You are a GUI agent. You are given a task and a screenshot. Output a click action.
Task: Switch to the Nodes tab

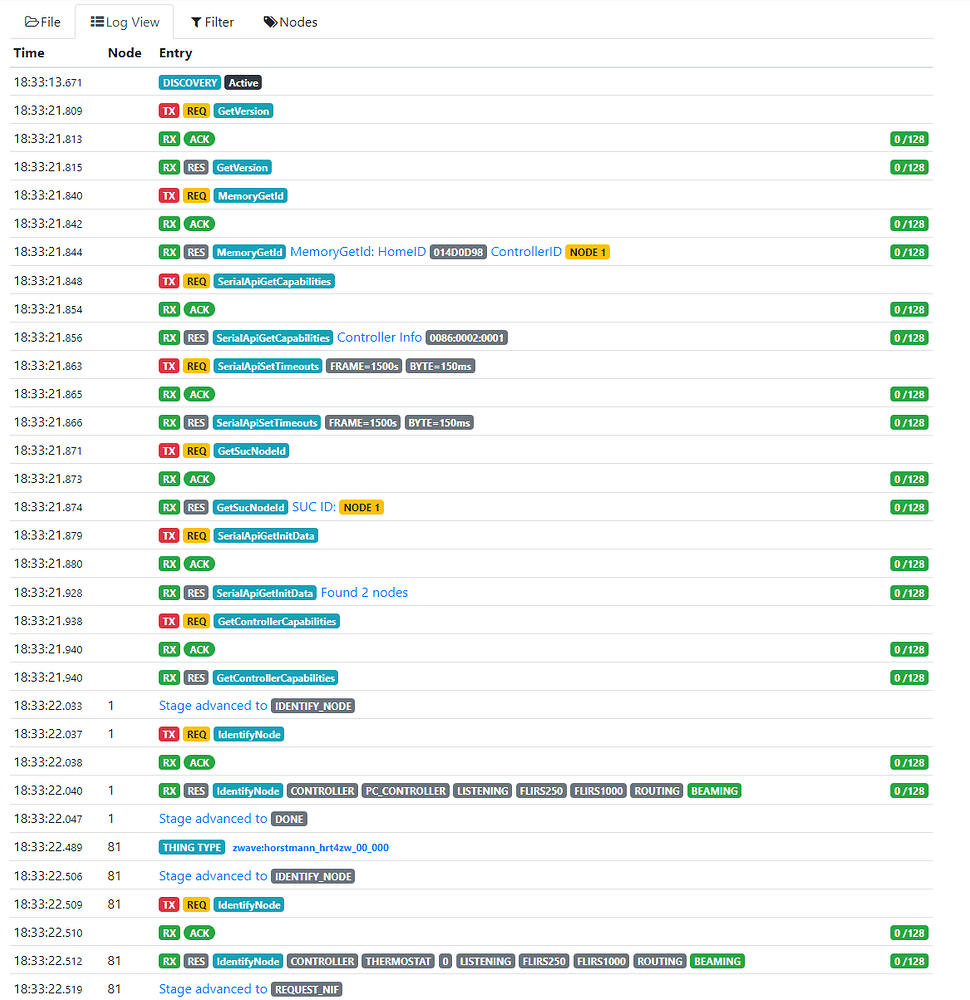tap(290, 21)
